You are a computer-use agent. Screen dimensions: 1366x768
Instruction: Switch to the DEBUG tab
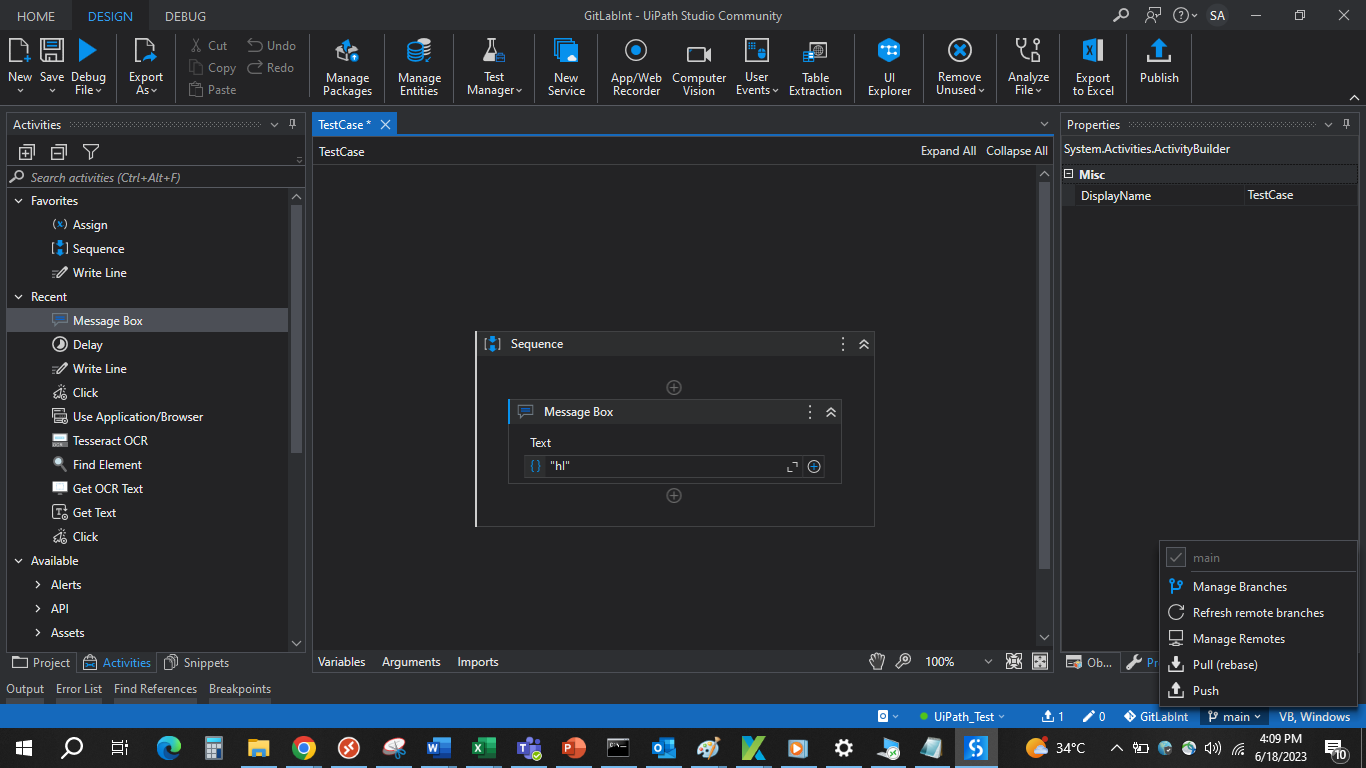point(185,16)
